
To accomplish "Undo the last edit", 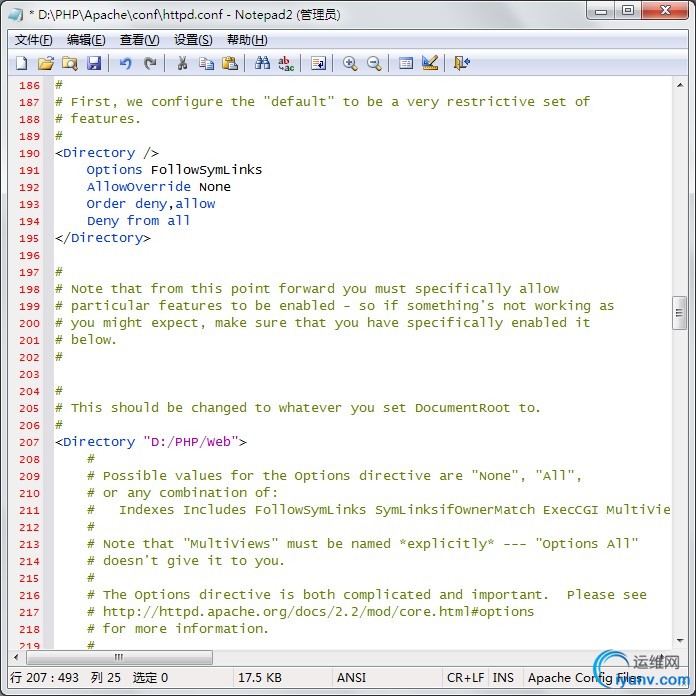I will click(126, 63).
